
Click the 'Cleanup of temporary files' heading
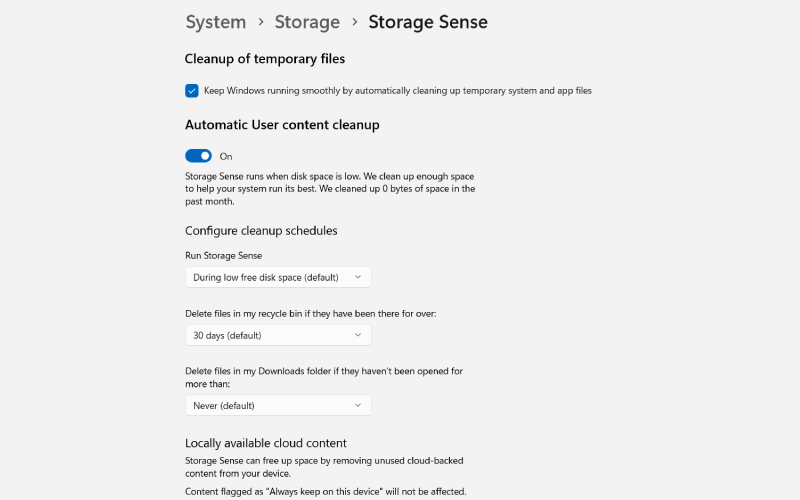click(x=264, y=59)
